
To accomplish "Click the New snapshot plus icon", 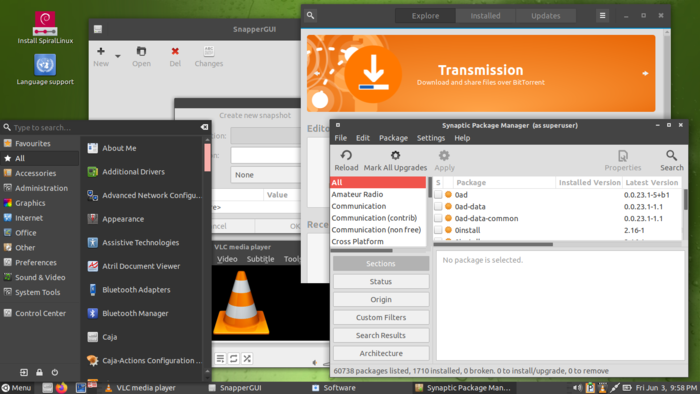I will point(101,51).
